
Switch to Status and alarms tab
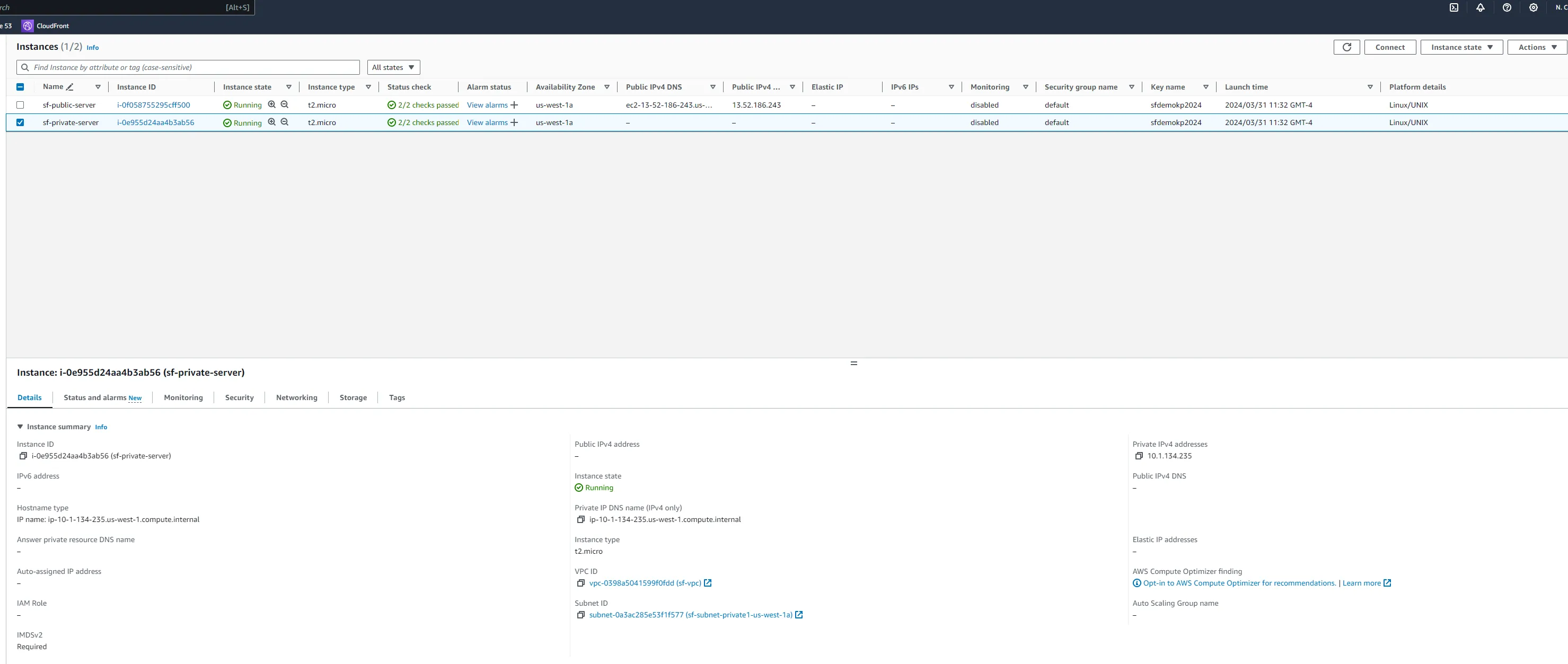click(x=102, y=397)
